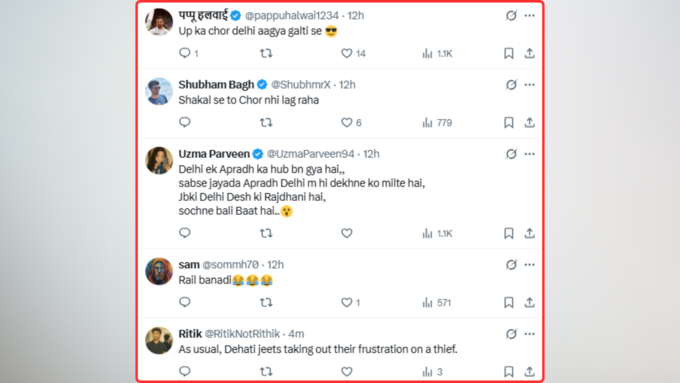Bookmark Uzma Parveen's tweet
Viewport: 680px width, 383px height.
509,233
